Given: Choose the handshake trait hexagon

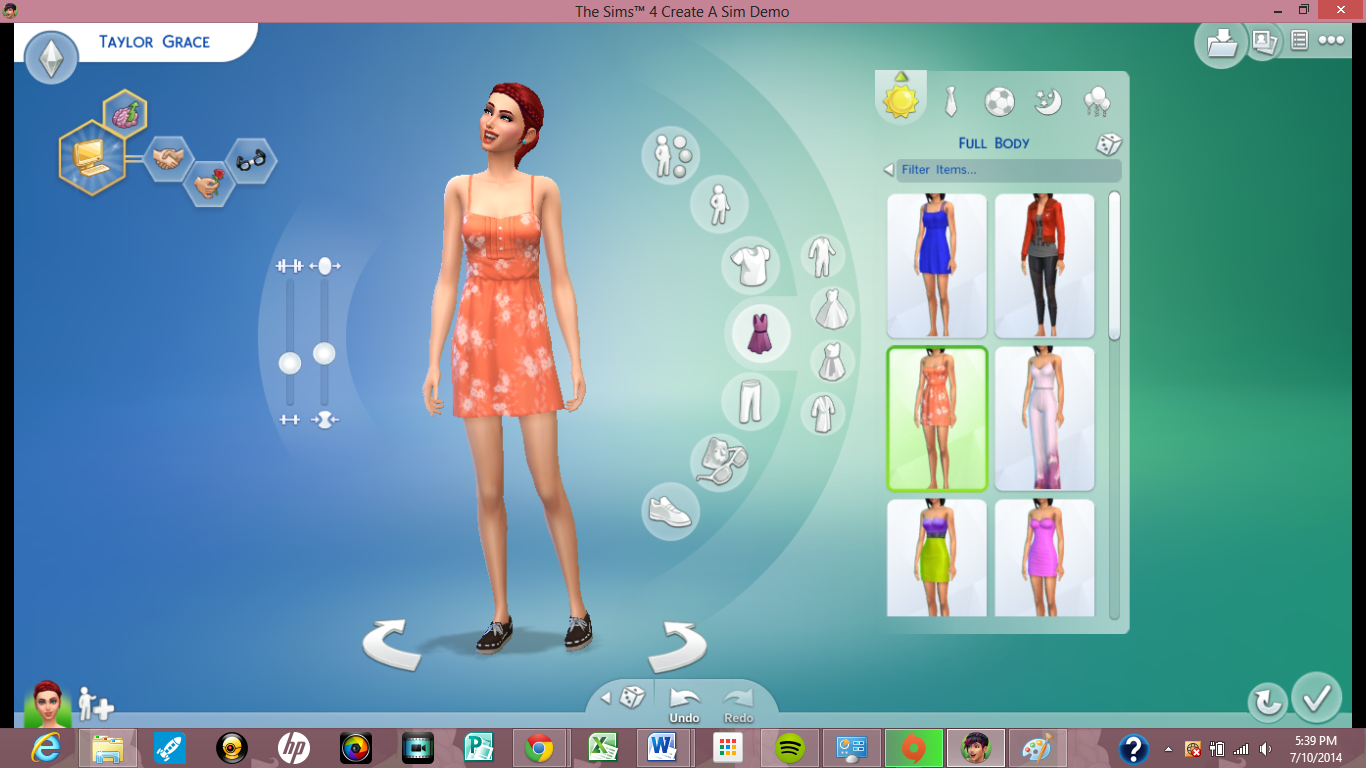Looking at the screenshot, I should tap(168, 158).
